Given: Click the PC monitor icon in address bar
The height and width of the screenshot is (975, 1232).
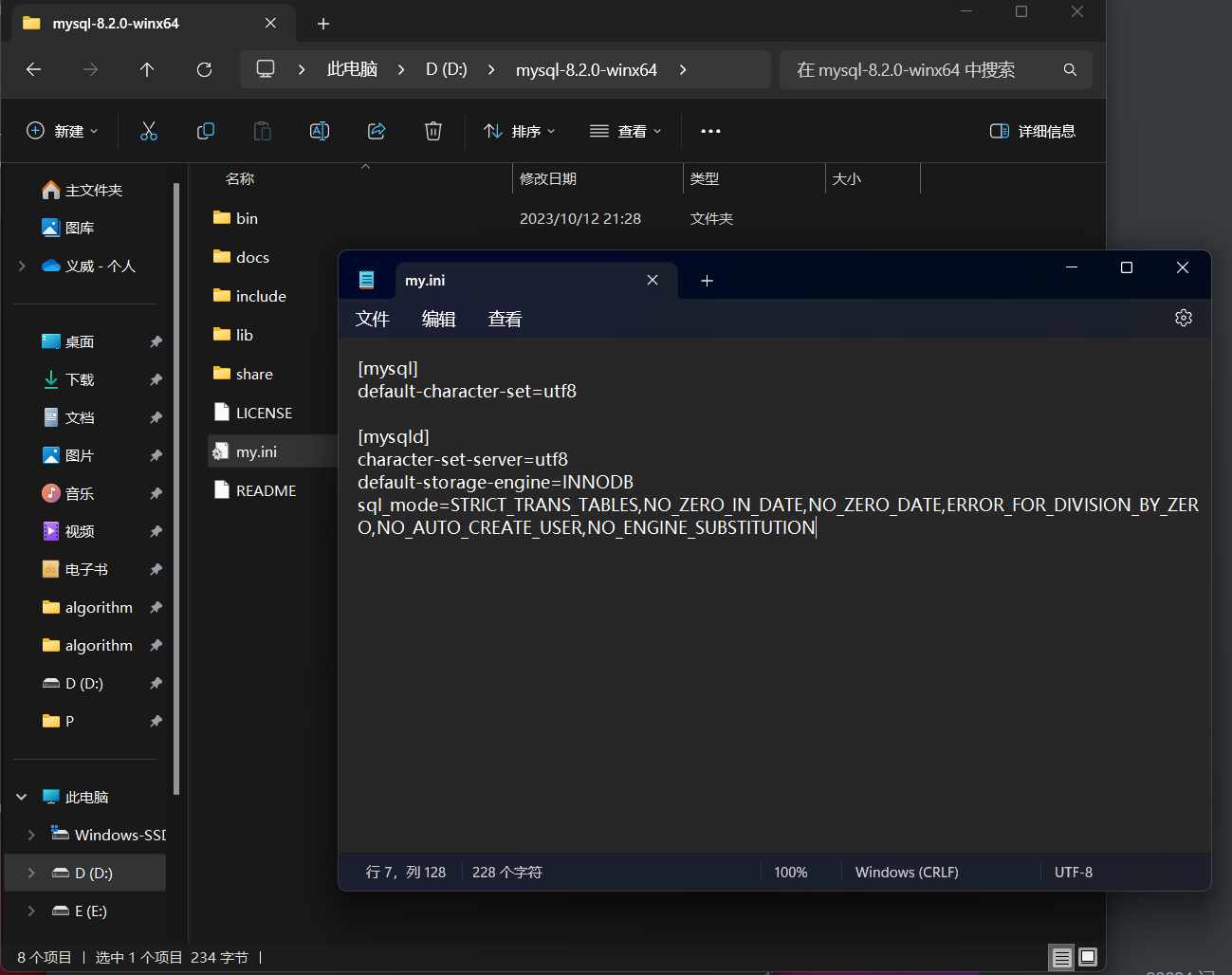Looking at the screenshot, I should click(x=266, y=69).
